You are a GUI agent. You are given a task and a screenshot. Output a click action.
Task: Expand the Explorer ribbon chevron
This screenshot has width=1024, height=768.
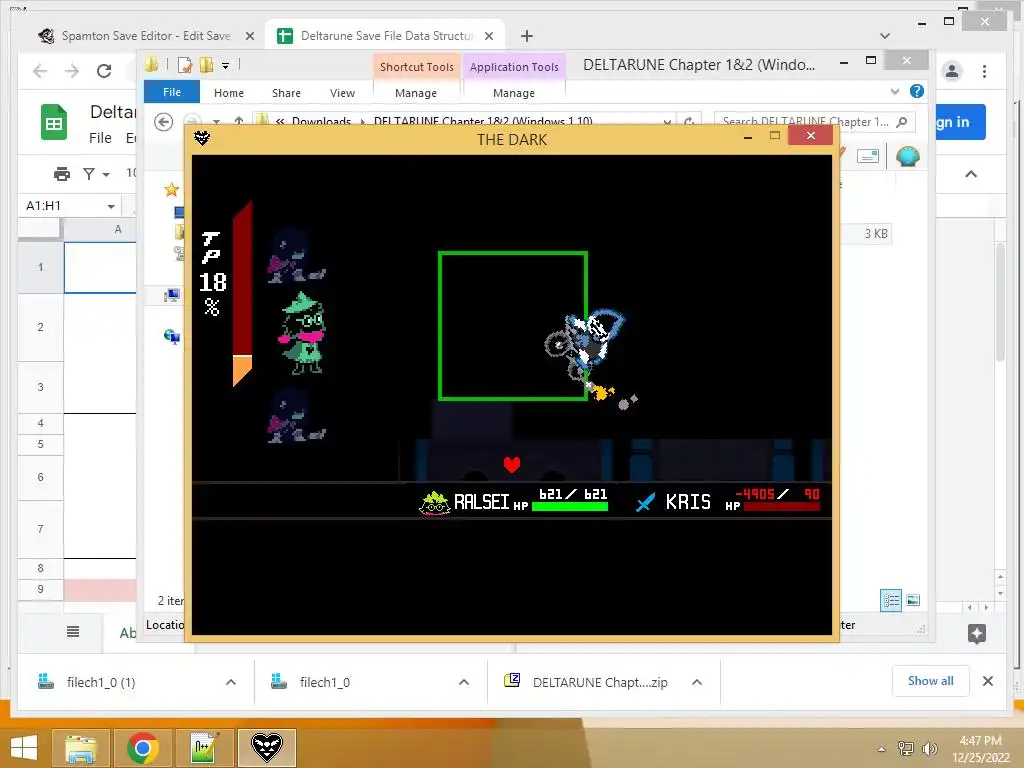pos(895,91)
